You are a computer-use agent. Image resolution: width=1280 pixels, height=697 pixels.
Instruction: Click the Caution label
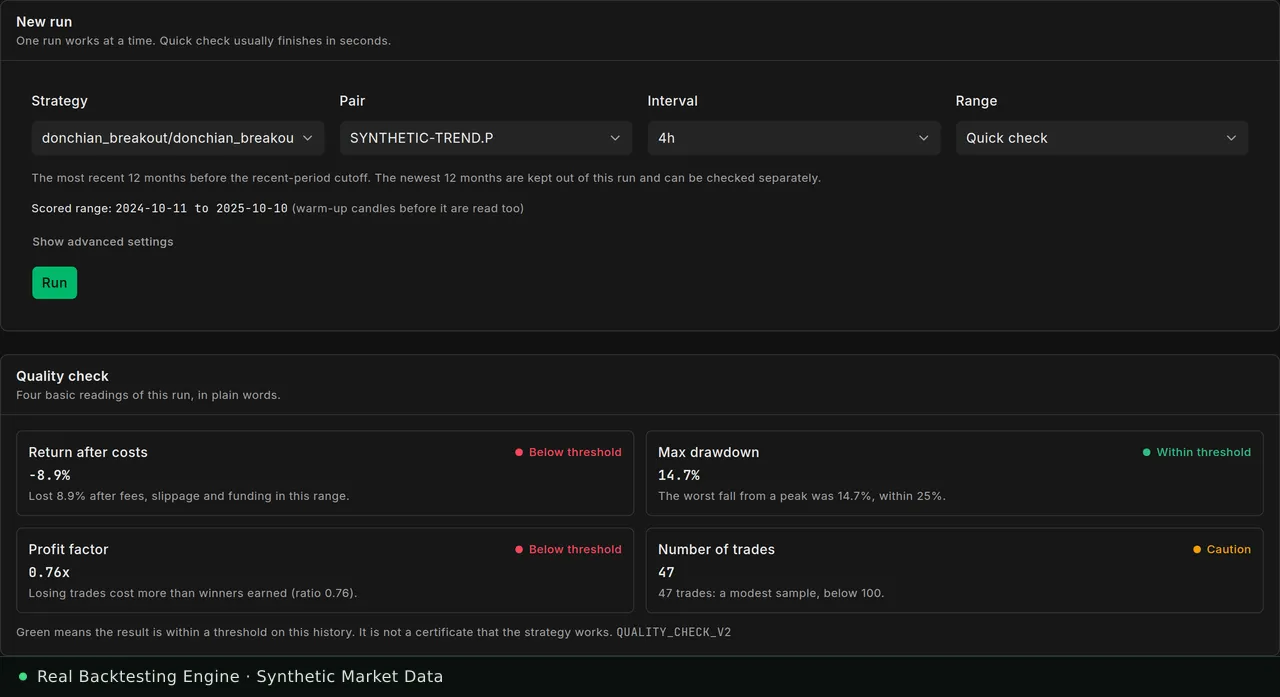click(1229, 550)
